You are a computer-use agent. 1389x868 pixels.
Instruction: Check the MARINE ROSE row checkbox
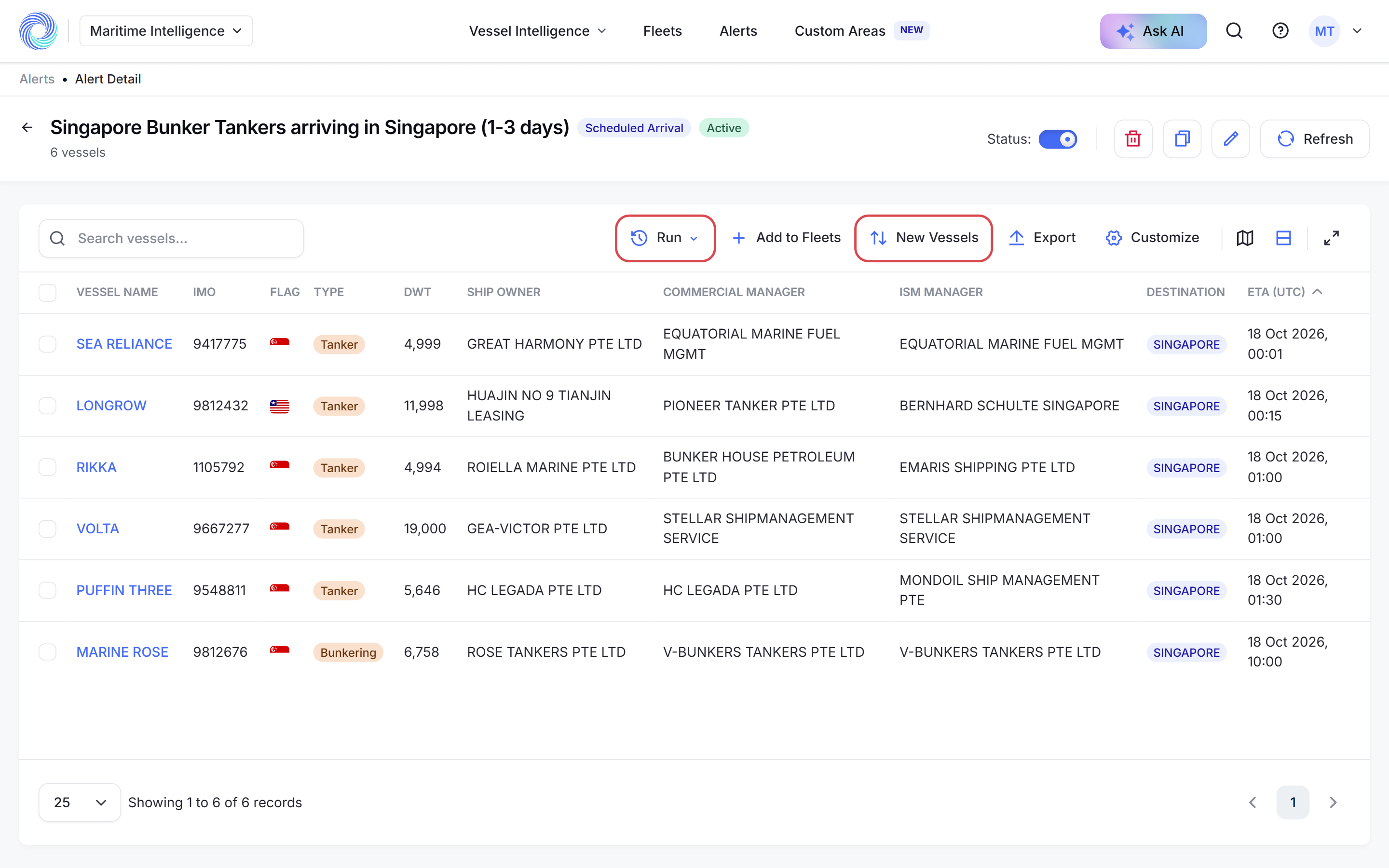coord(48,652)
